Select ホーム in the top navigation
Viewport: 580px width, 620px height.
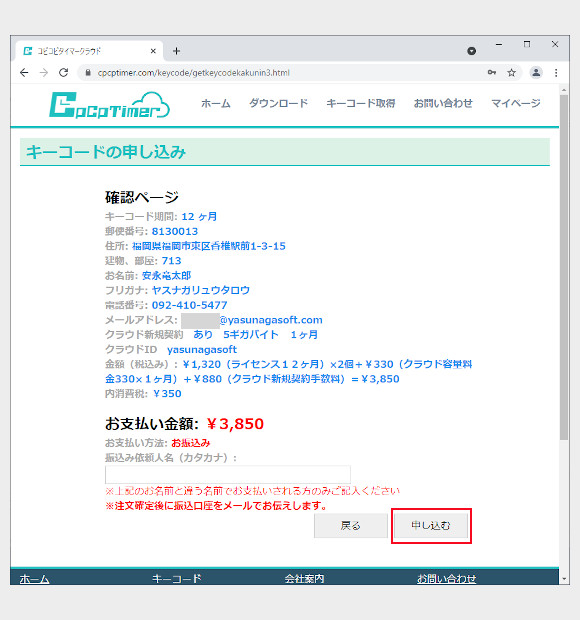pyautogui.click(x=215, y=104)
